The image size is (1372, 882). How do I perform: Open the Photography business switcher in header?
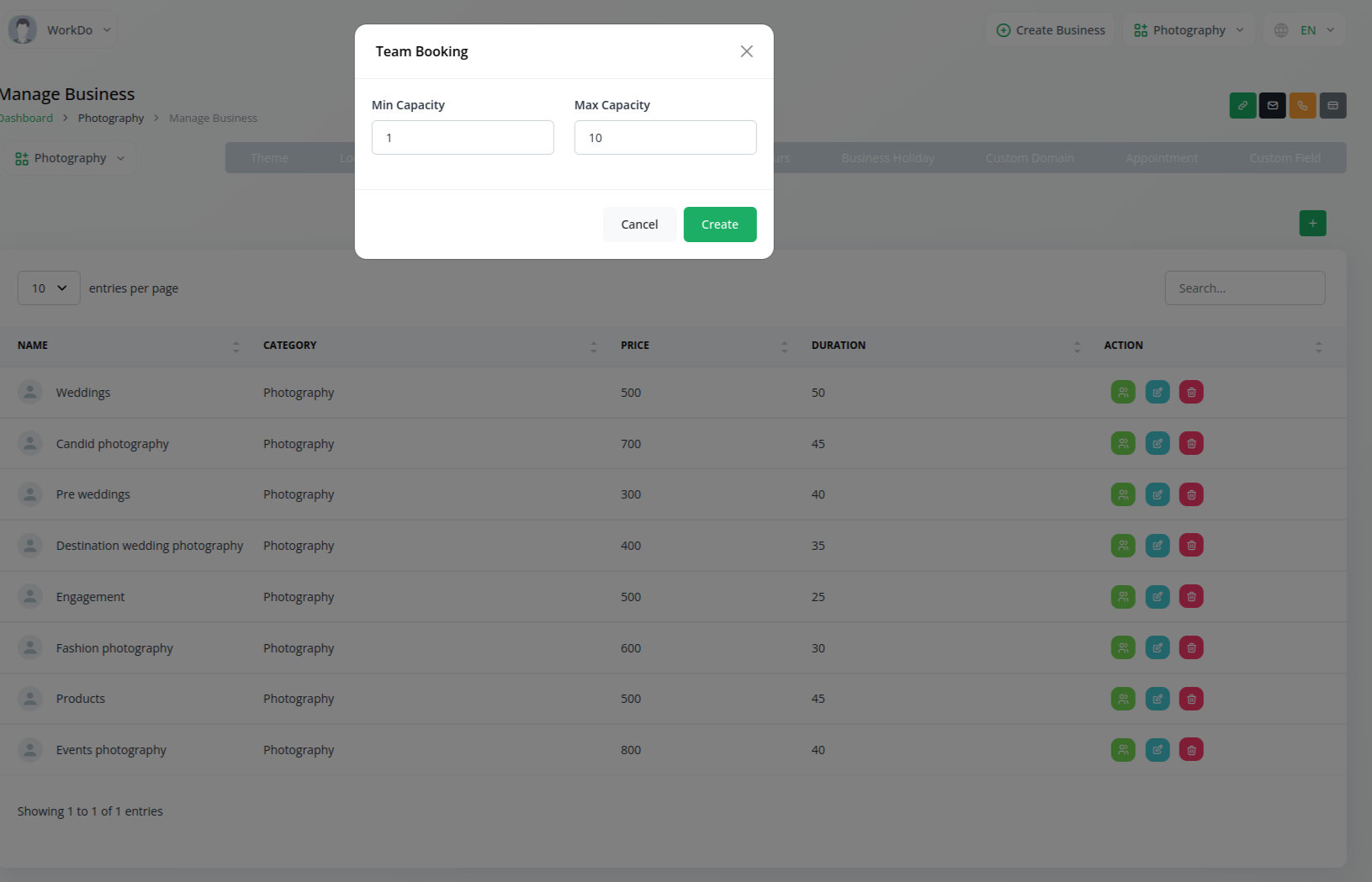pos(1189,30)
